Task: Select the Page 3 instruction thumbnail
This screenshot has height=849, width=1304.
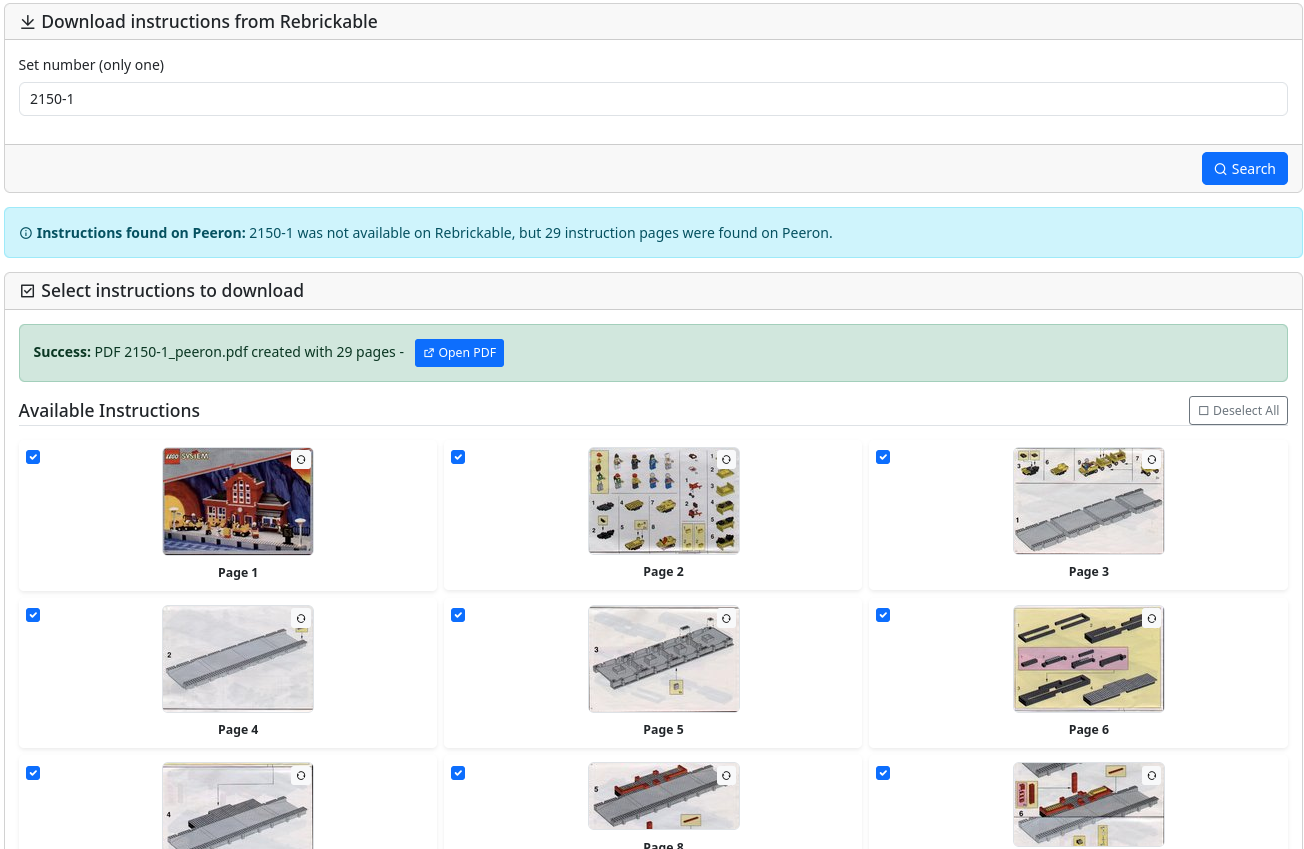Action: (1088, 502)
